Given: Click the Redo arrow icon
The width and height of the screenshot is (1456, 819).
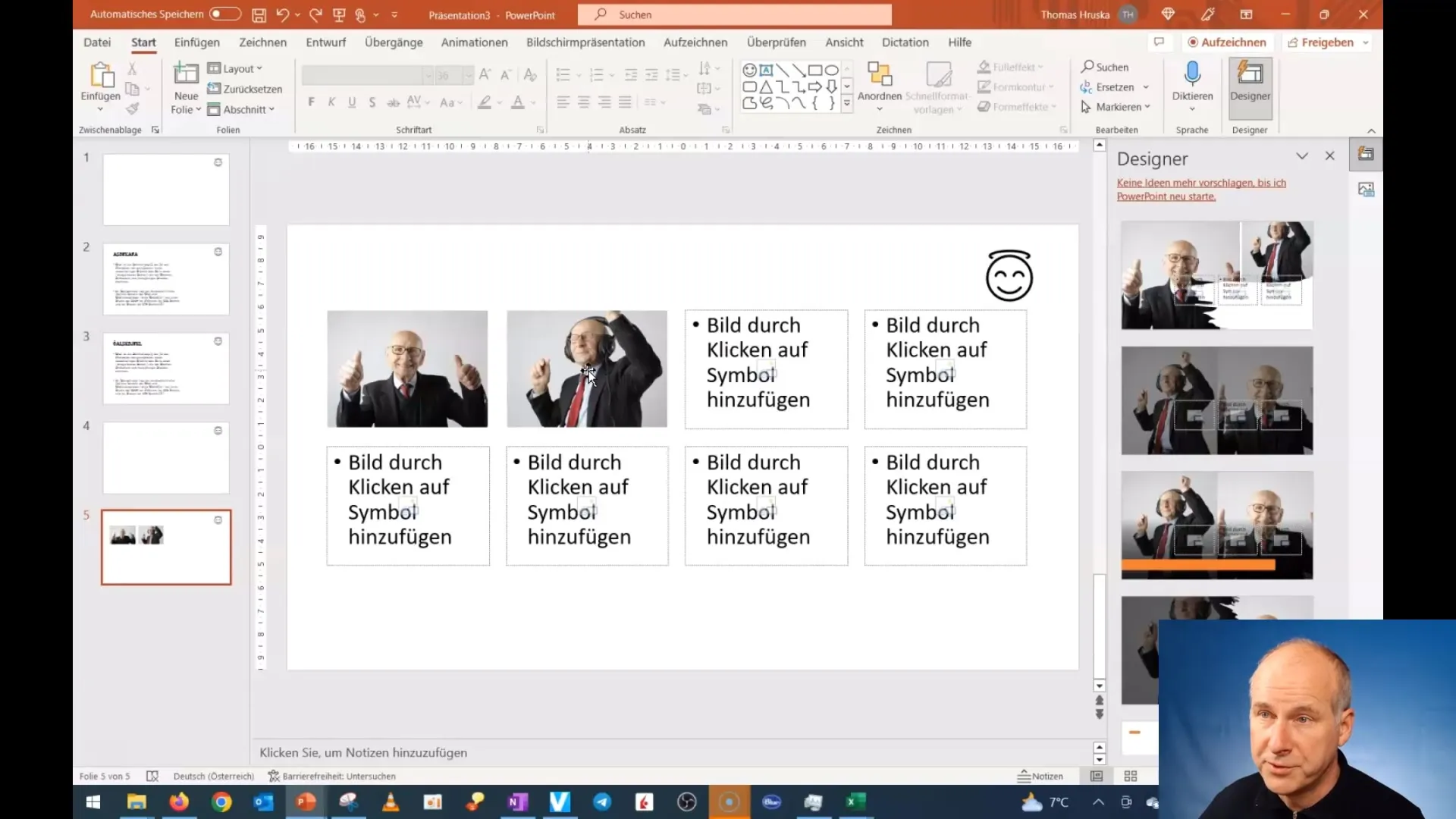Looking at the screenshot, I should point(316,14).
